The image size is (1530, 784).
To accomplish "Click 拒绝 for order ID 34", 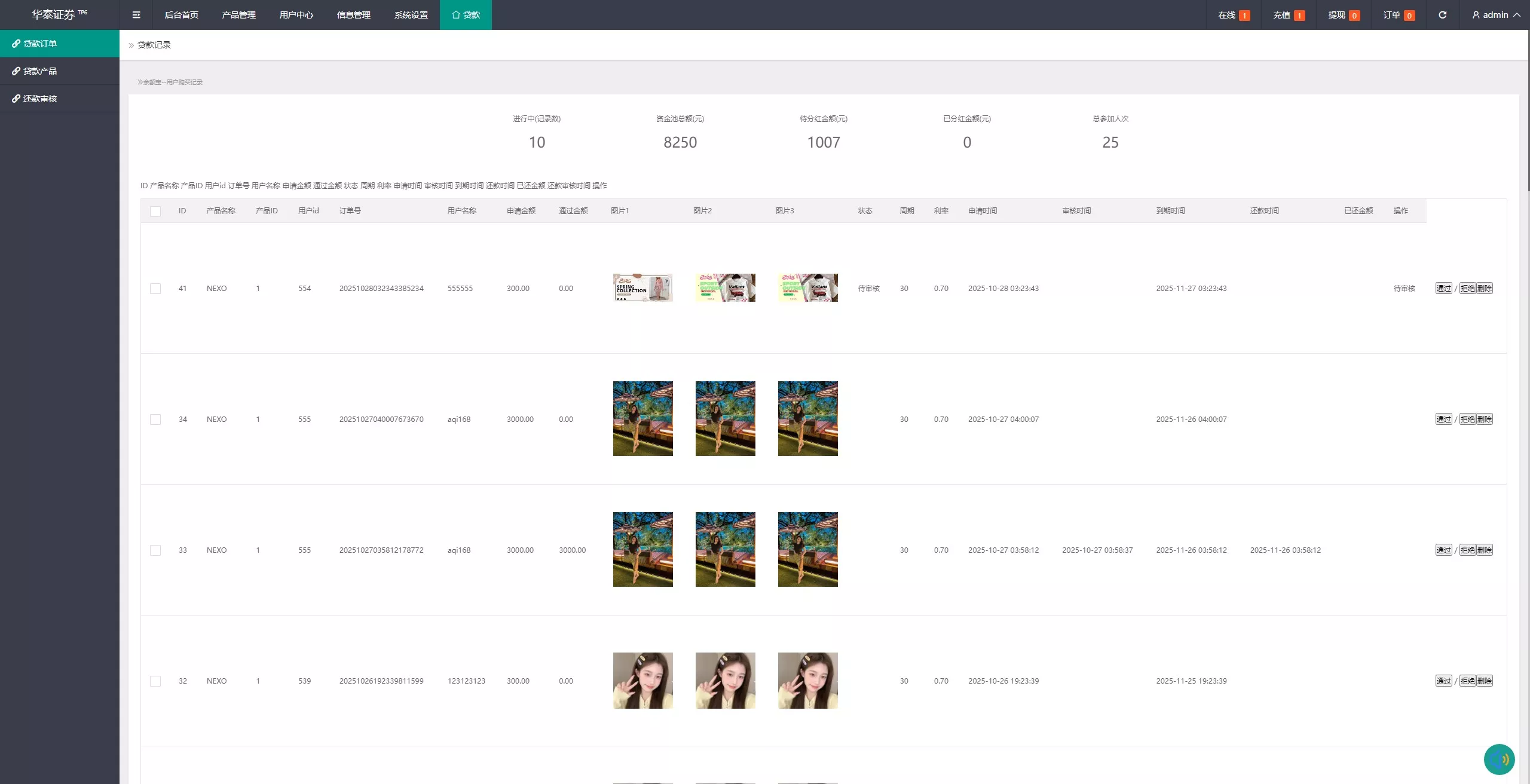I will [x=1467, y=419].
